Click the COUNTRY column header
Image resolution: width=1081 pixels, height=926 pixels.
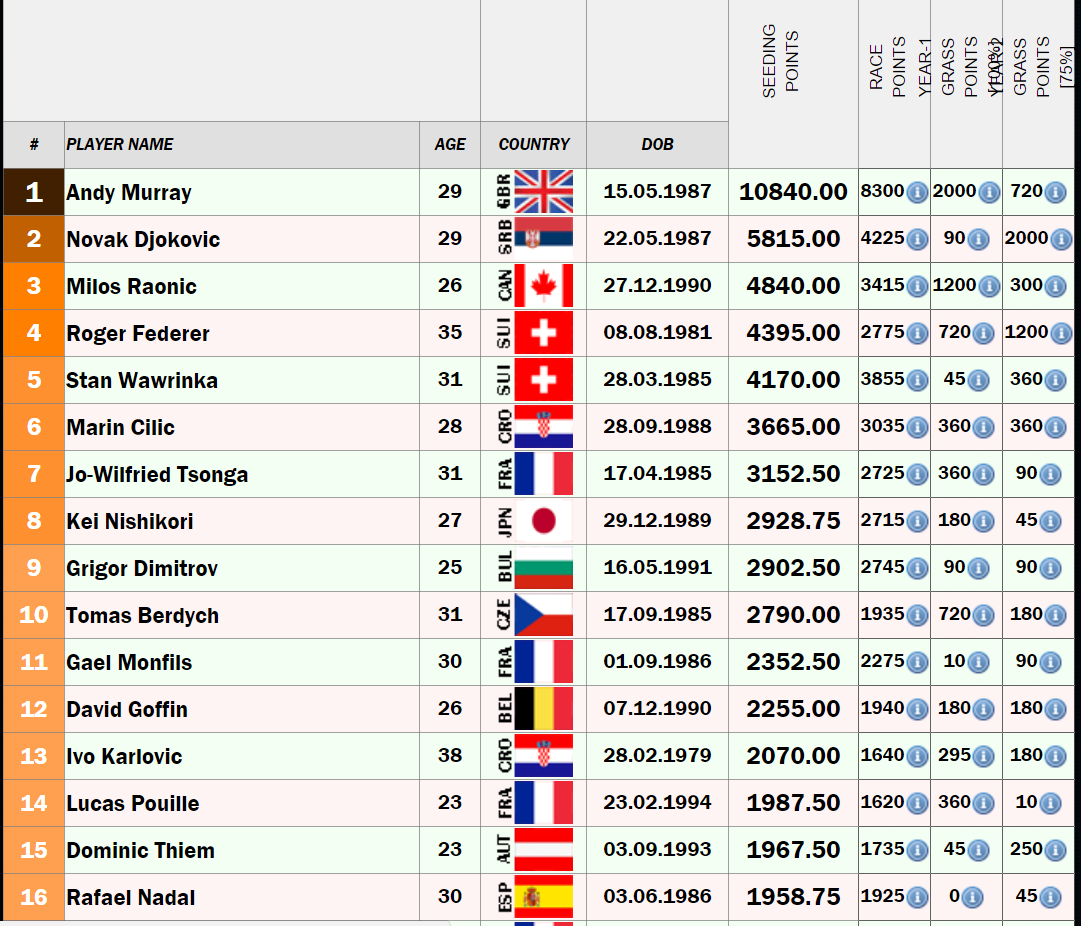[534, 144]
